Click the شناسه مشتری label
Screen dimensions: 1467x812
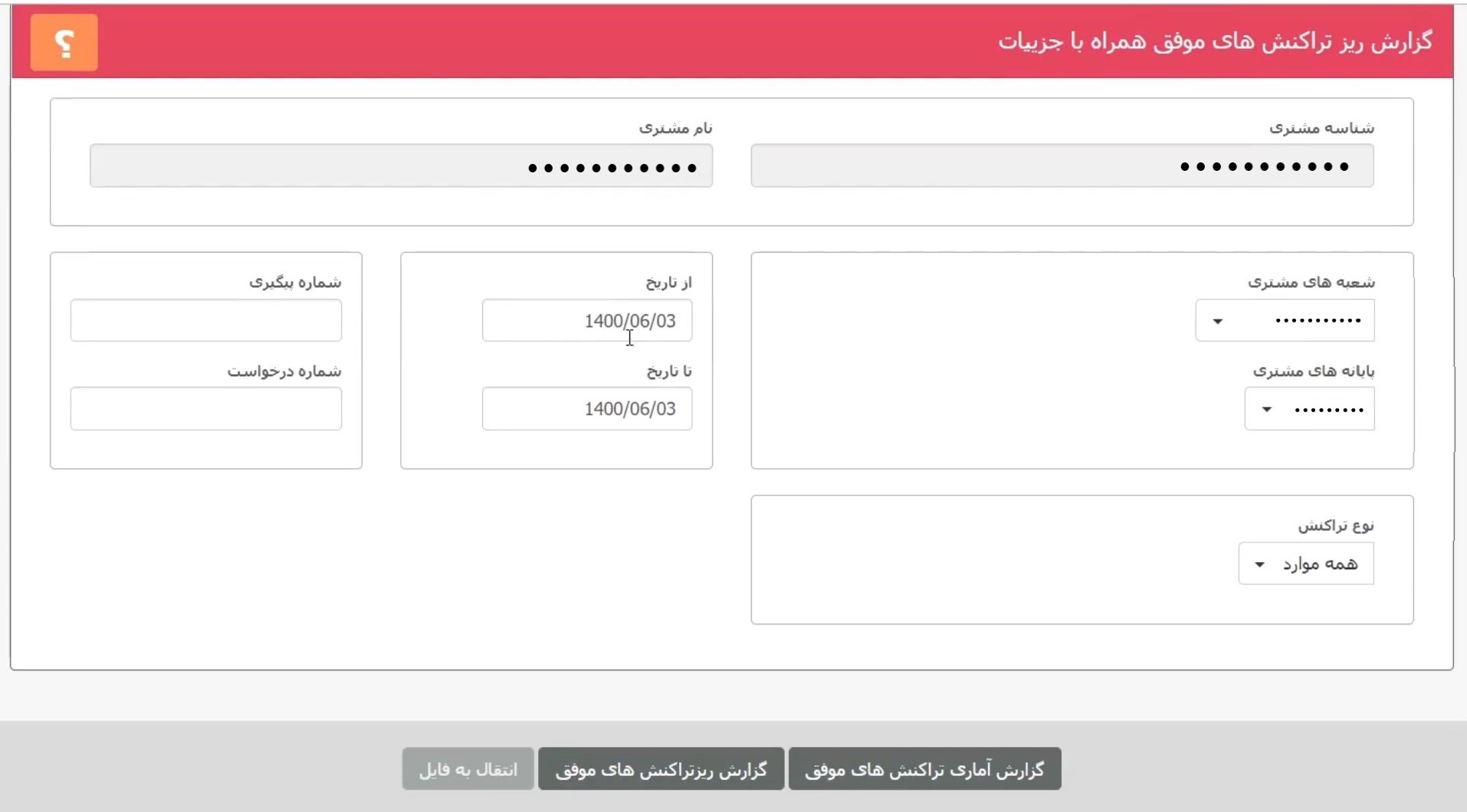pyautogui.click(x=1322, y=128)
